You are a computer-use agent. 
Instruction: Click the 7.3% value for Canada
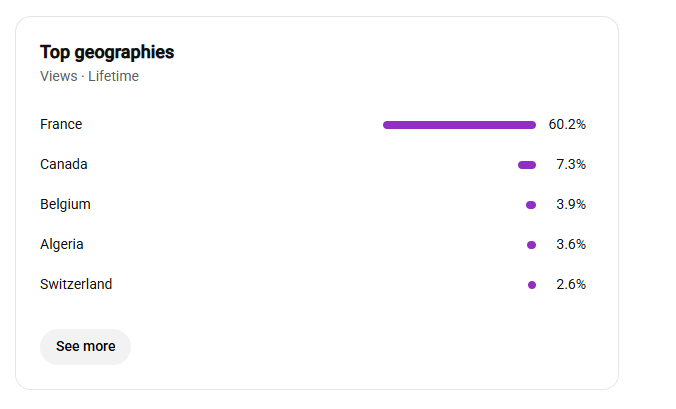pos(571,165)
